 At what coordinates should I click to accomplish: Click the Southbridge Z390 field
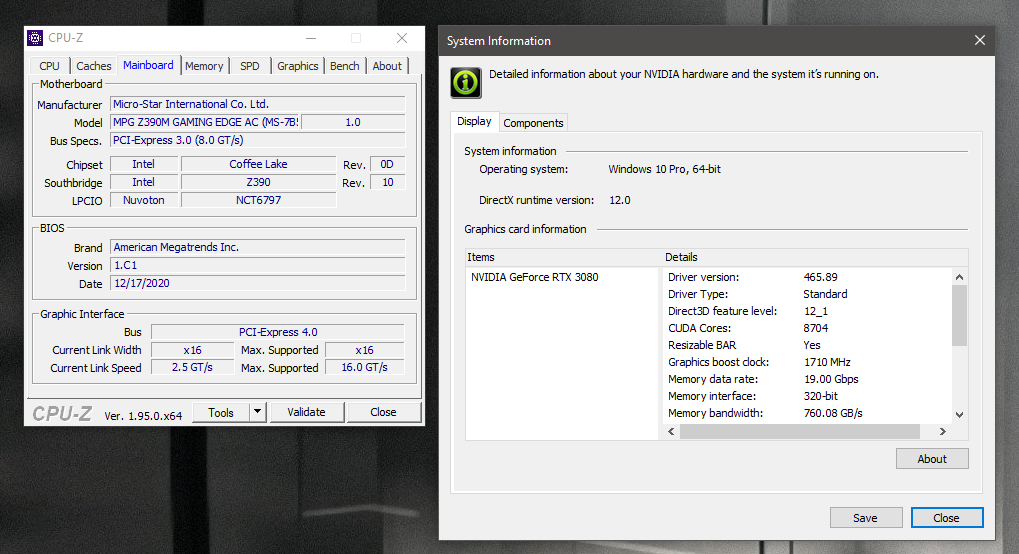258,183
